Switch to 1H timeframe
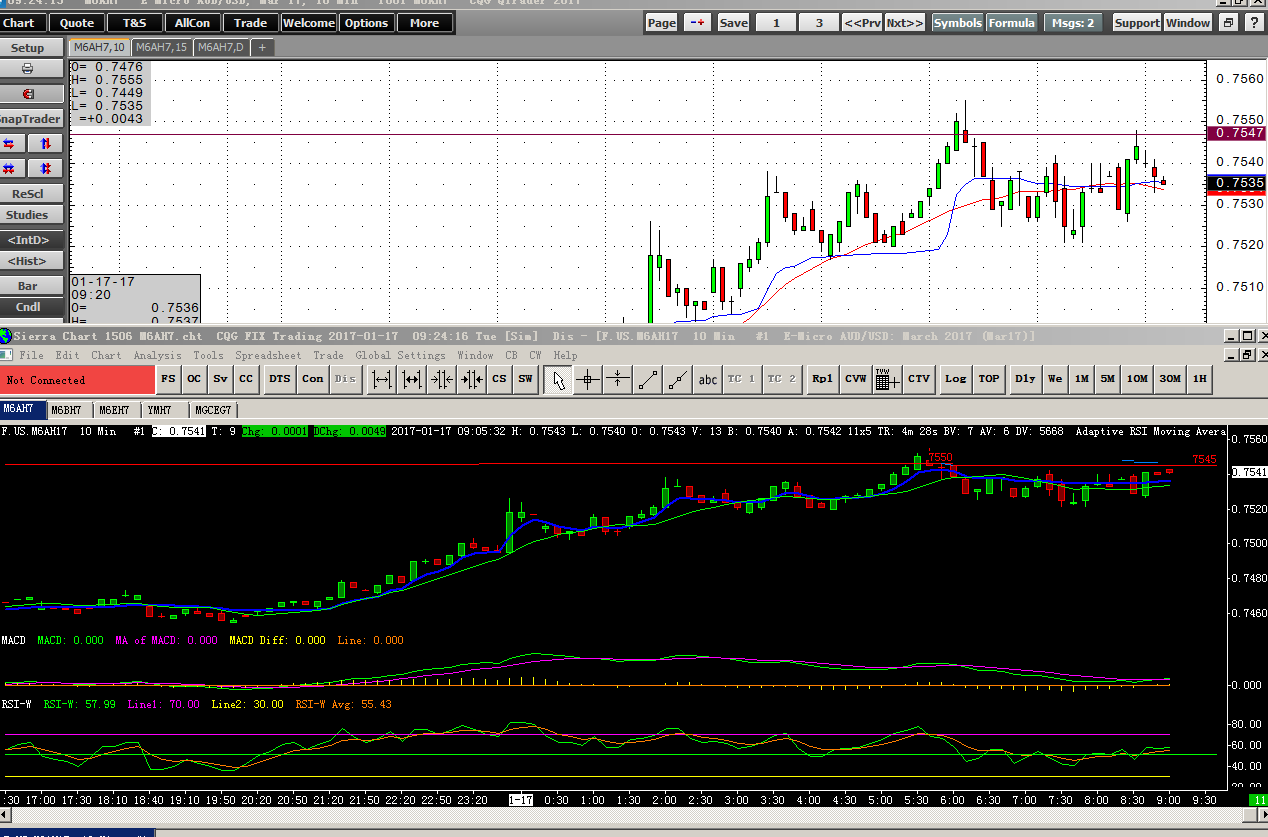1268x837 pixels. pyautogui.click(x=1200, y=379)
